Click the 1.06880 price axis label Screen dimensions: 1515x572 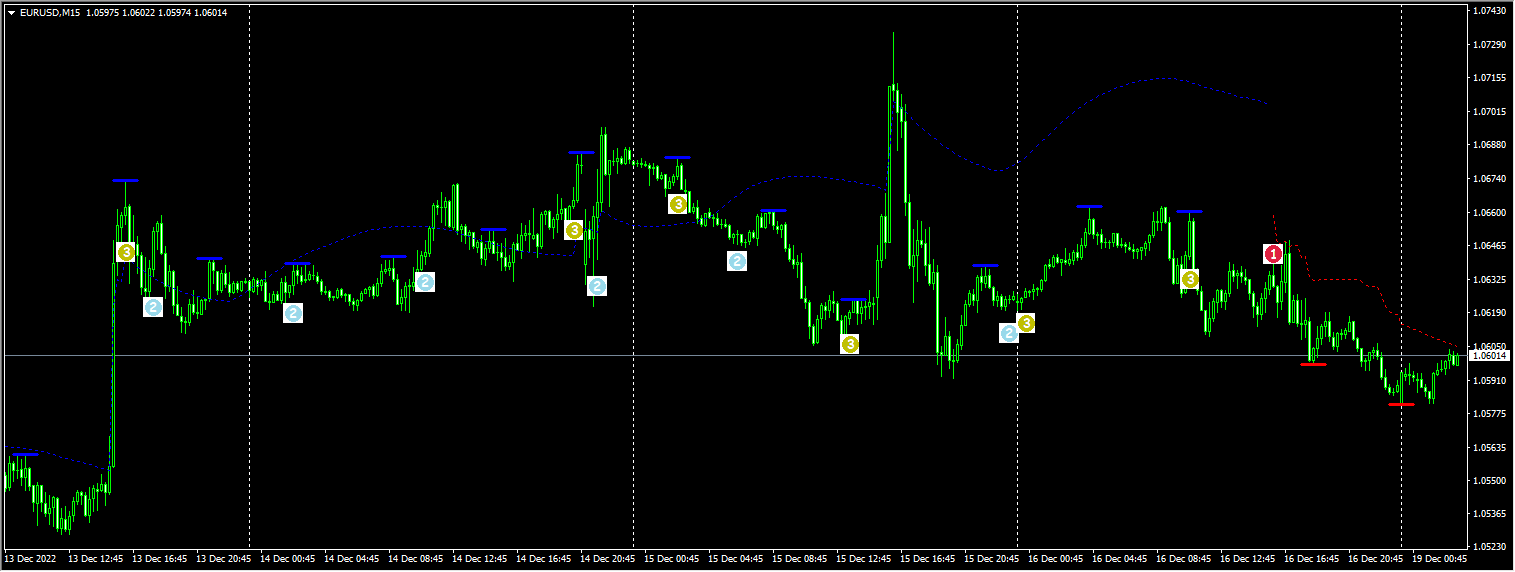point(1489,145)
